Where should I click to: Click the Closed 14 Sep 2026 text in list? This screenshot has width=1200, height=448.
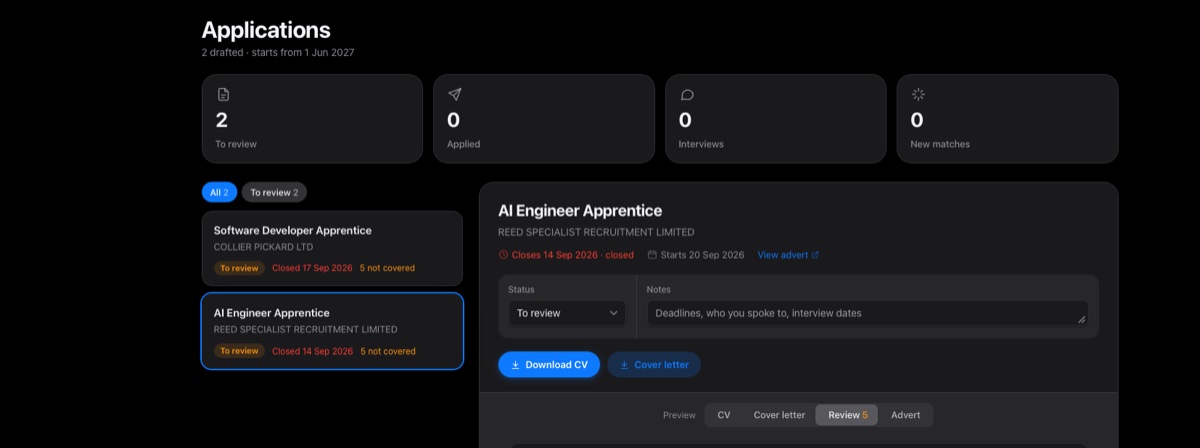[x=312, y=351]
